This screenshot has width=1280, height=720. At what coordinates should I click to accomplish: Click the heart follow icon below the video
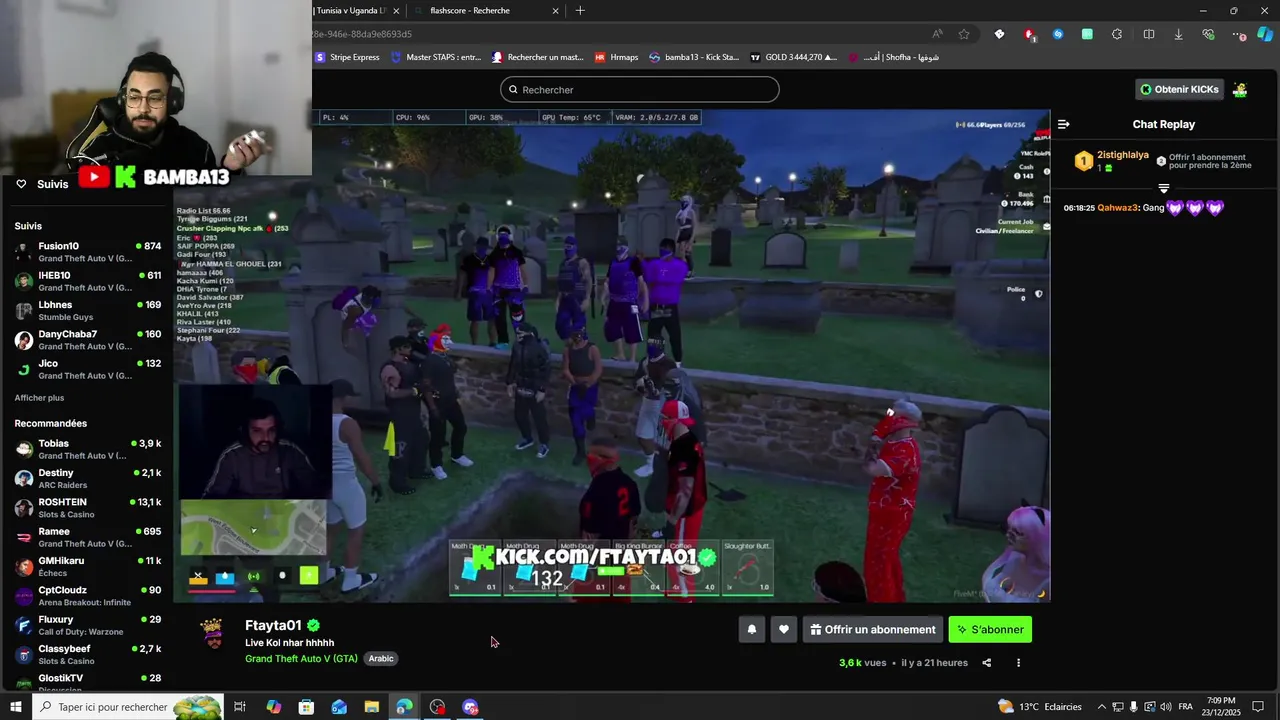point(784,630)
